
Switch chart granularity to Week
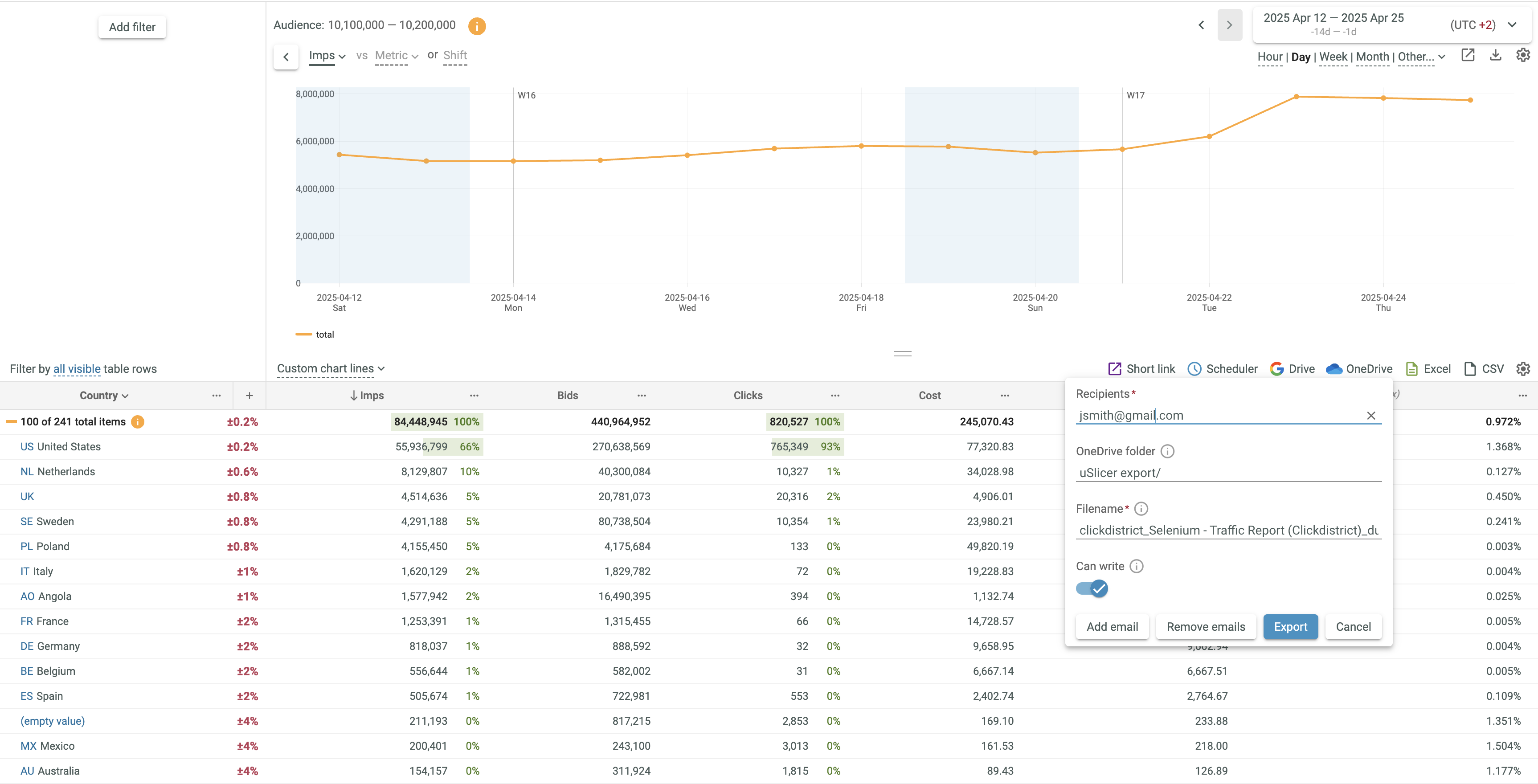(x=1333, y=57)
